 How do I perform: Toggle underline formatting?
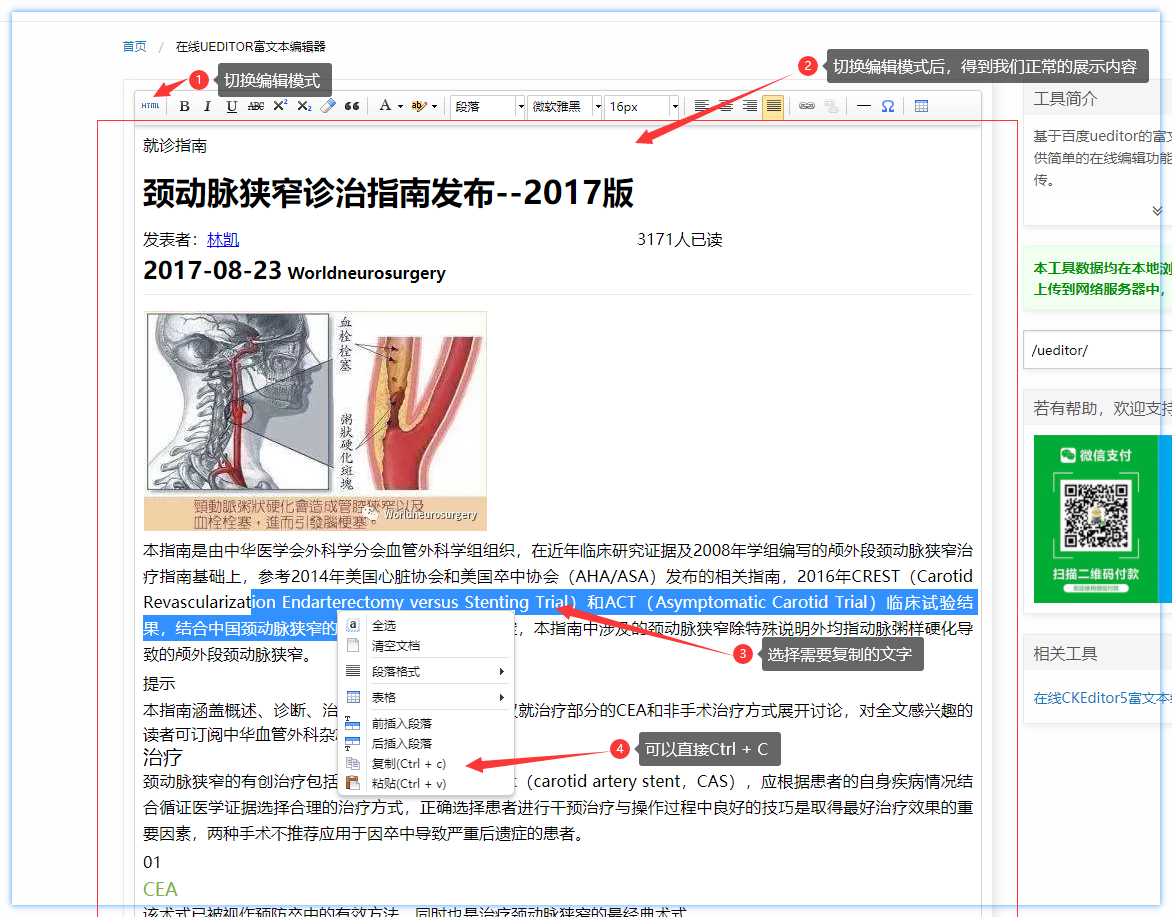coord(232,106)
